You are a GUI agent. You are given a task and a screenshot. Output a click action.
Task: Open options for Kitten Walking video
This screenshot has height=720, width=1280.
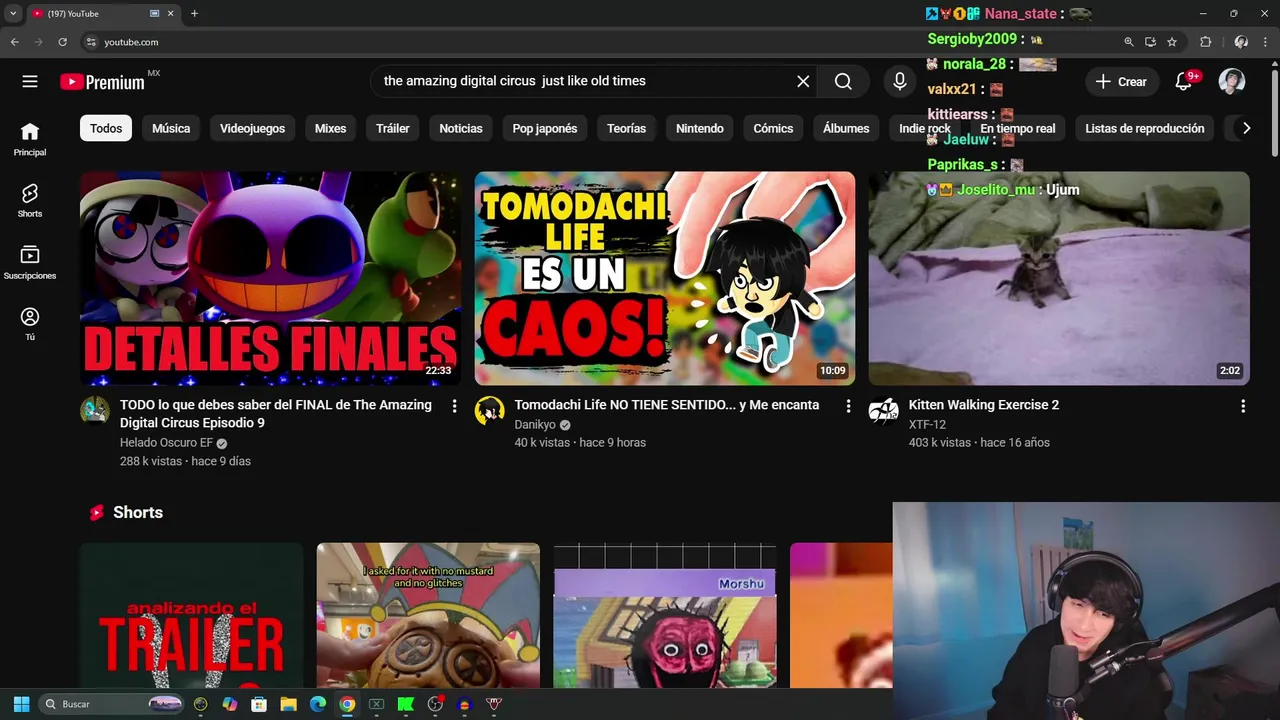point(1243,406)
